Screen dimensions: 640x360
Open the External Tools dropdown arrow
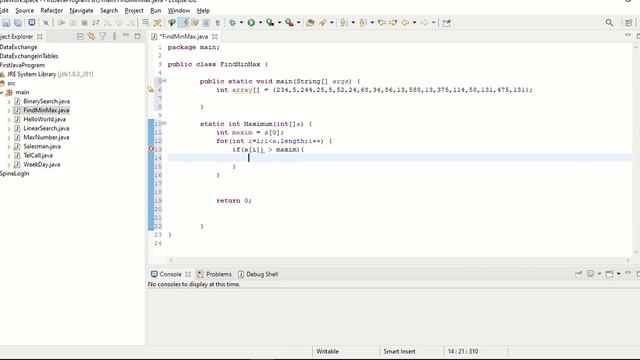pos(298,23)
